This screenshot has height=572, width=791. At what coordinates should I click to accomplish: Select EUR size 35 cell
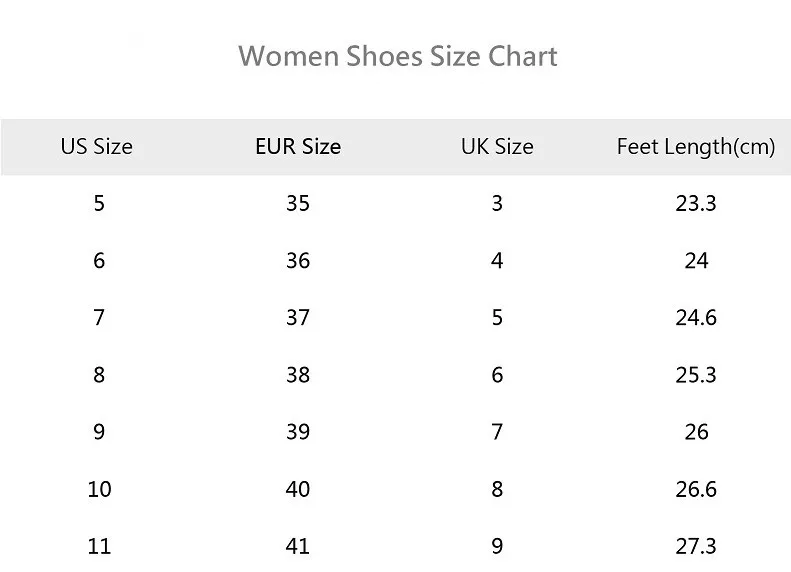coord(298,204)
